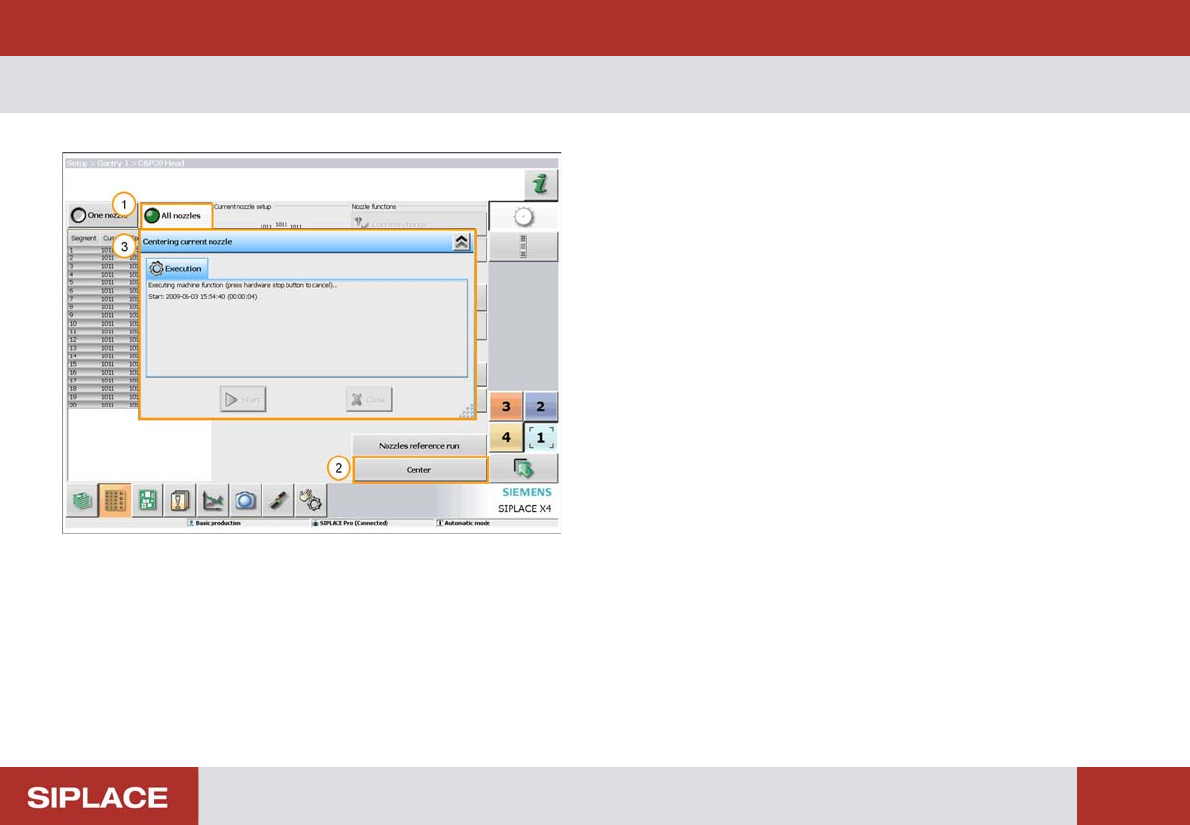Select segment row 15 in table
The image size is (1190, 825).
(x=103, y=364)
